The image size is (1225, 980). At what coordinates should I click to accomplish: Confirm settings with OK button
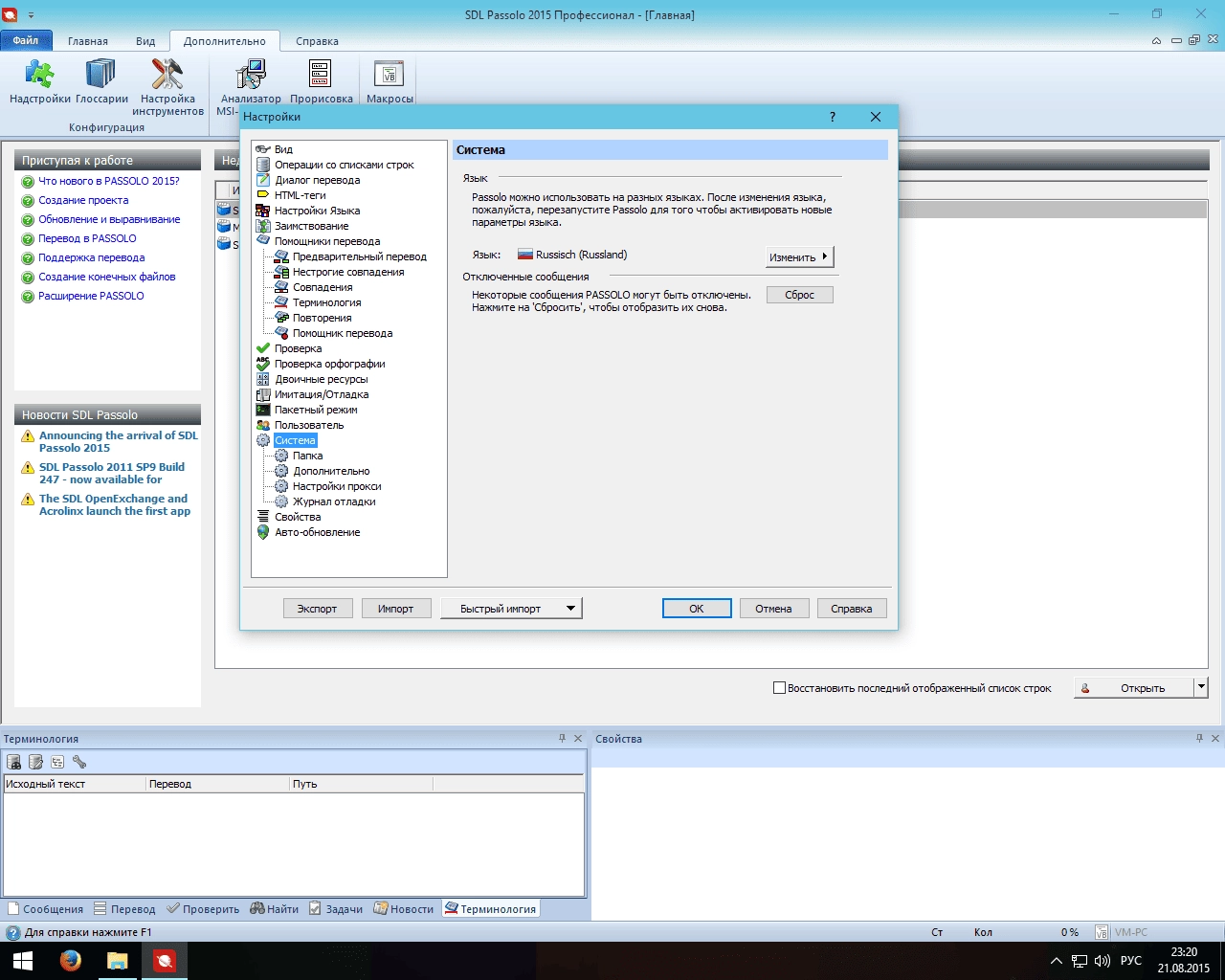pos(697,609)
